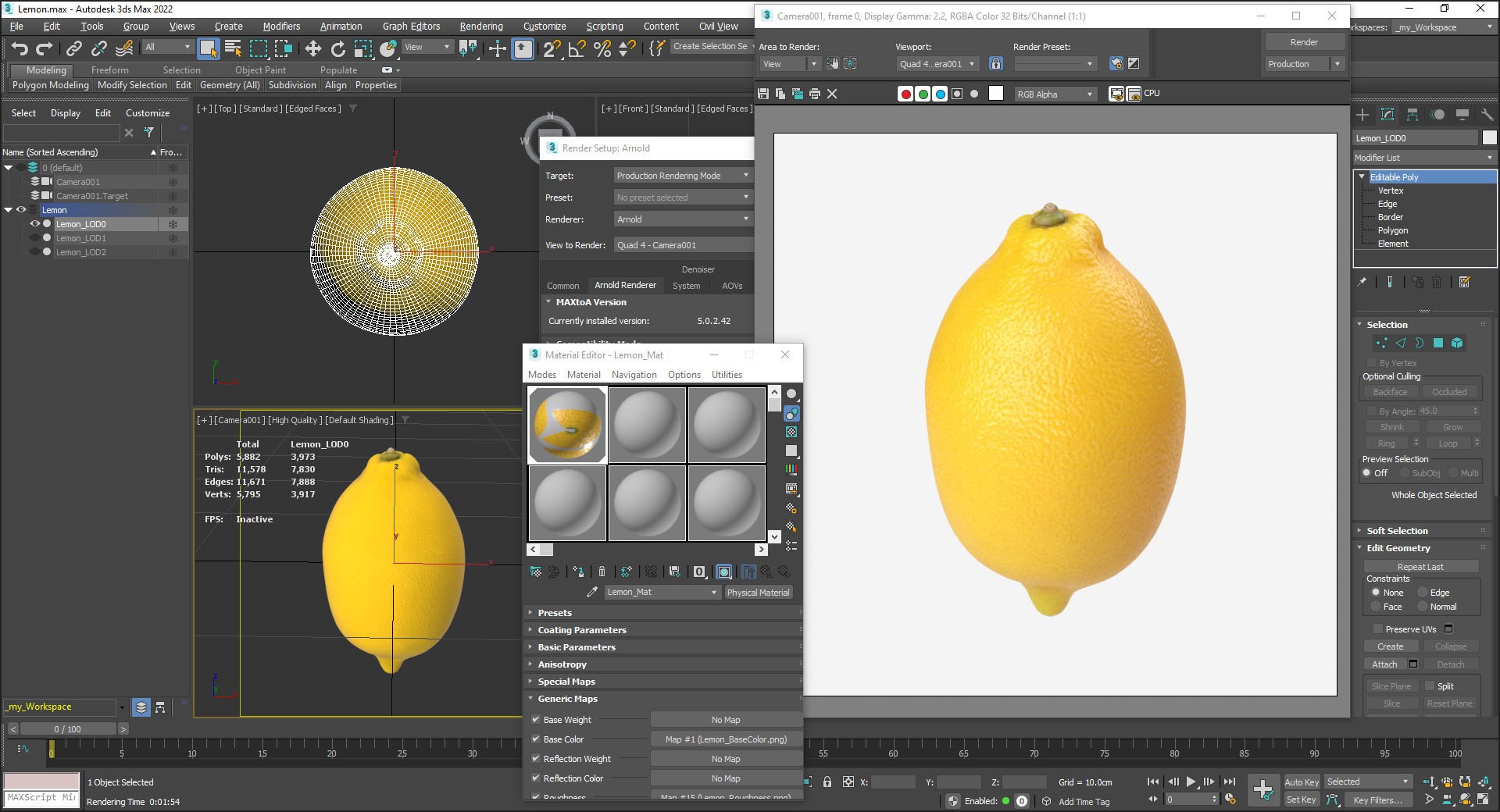Click the Select and Link chain icon

tap(73, 49)
